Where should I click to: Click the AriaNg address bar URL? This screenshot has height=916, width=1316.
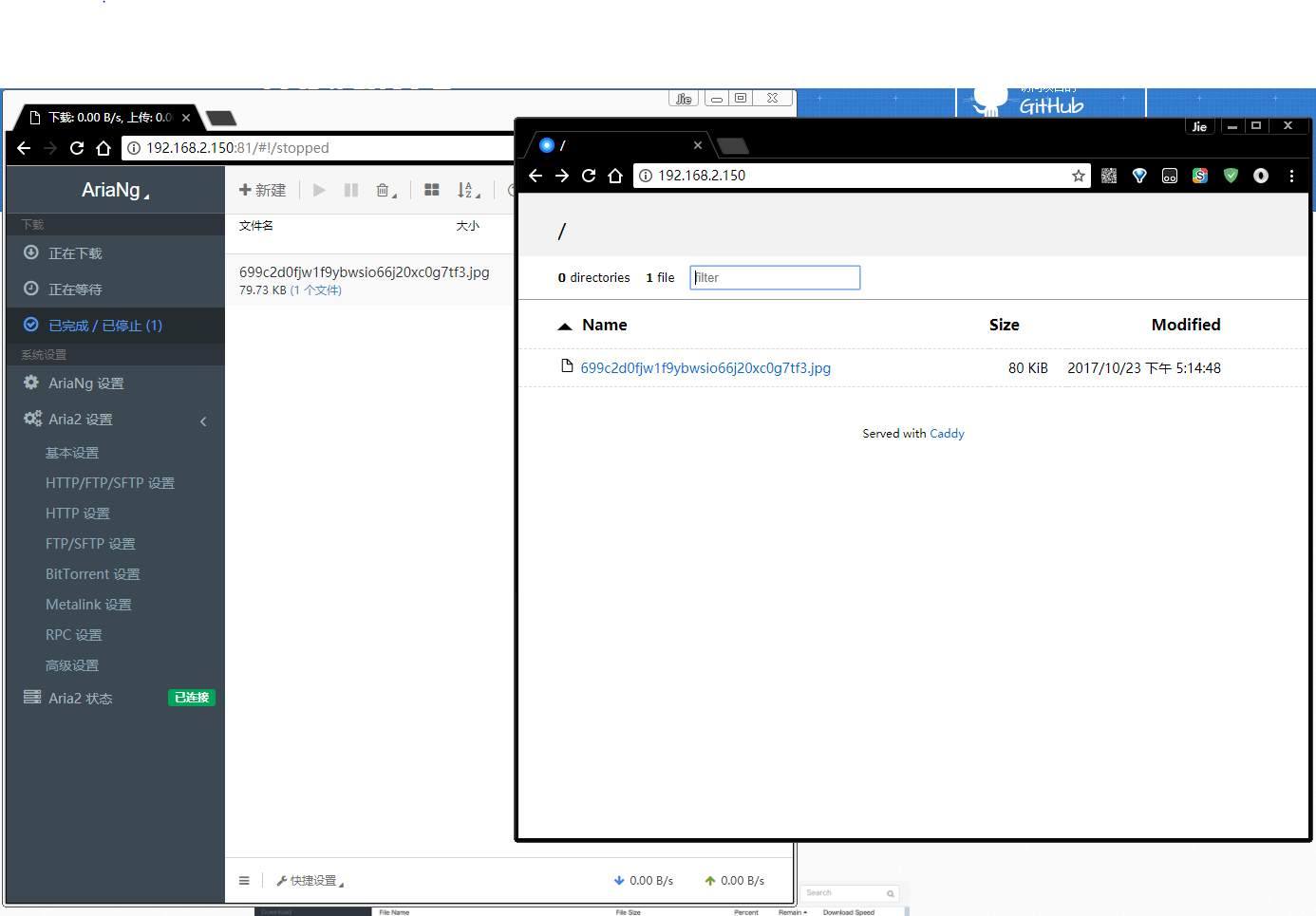tap(237, 148)
